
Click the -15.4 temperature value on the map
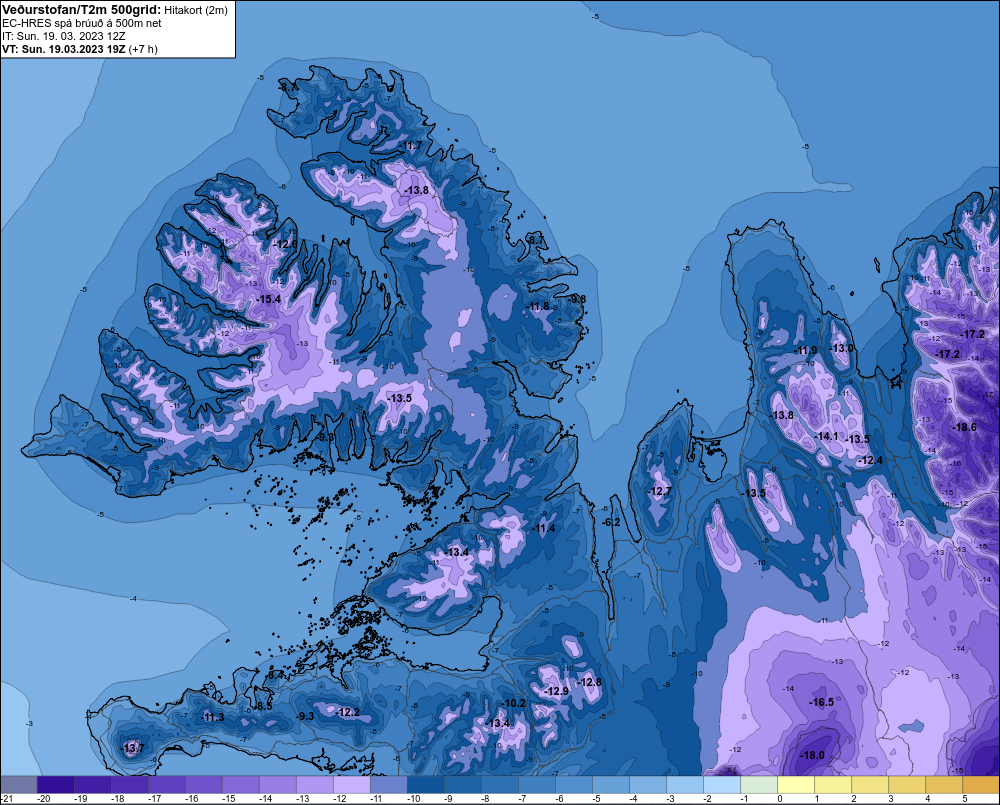coord(268,299)
